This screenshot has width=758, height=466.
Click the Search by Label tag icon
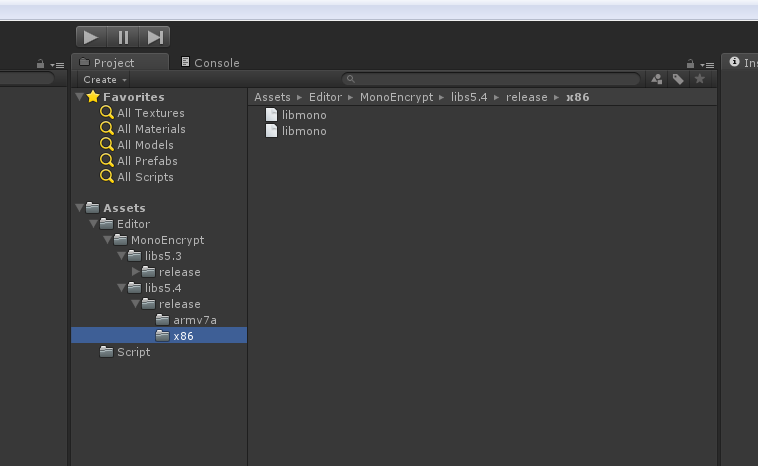678,79
